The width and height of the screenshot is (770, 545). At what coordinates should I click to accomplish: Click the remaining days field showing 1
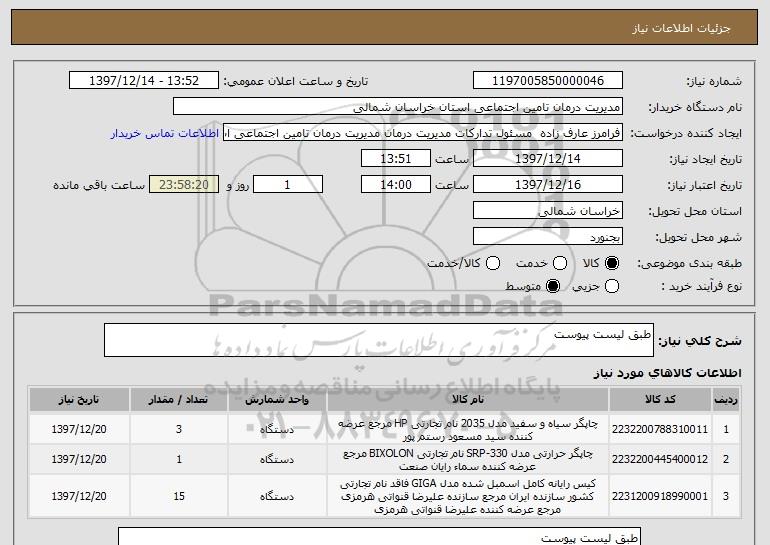[288, 185]
